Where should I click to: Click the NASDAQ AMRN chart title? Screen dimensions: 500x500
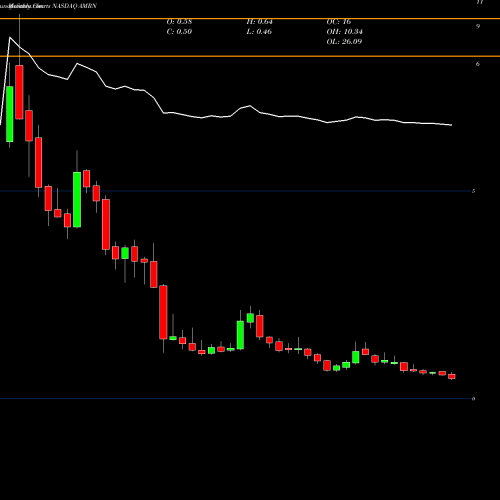tap(74, 6)
